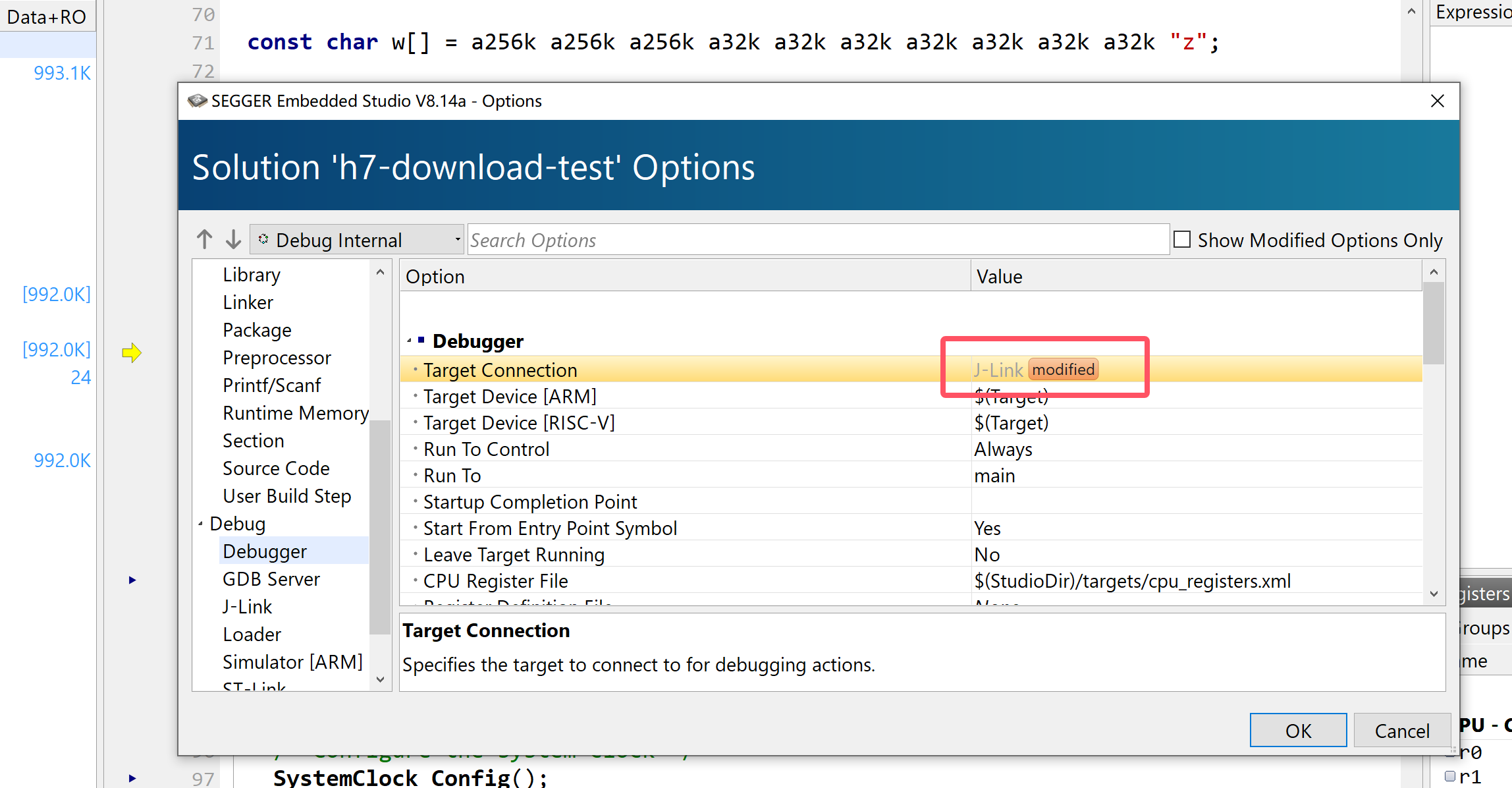This screenshot has width=1512, height=788.
Task: Select J-Link in the category tree
Action: click(247, 607)
